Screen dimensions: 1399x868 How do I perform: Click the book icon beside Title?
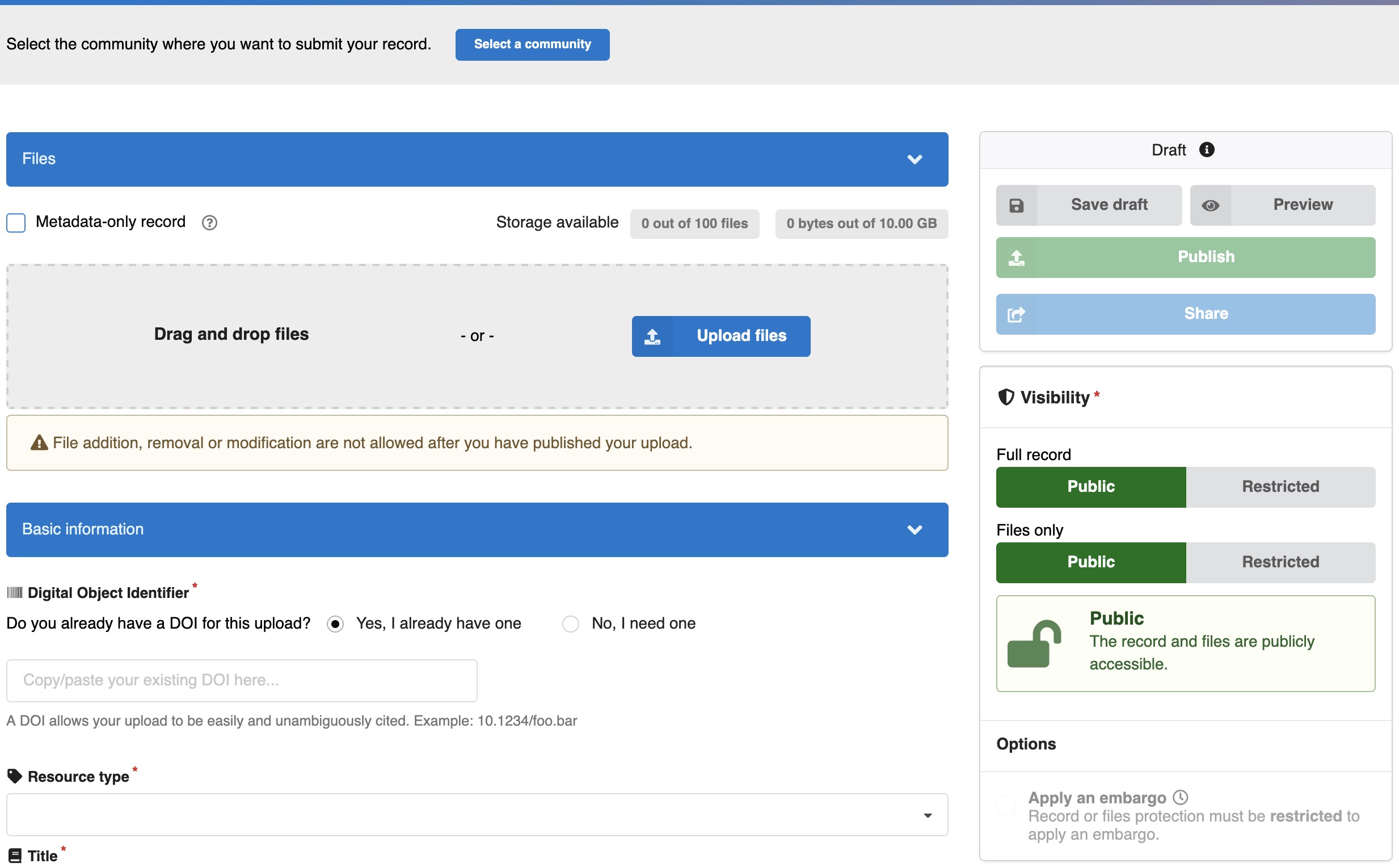pos(15,856)
